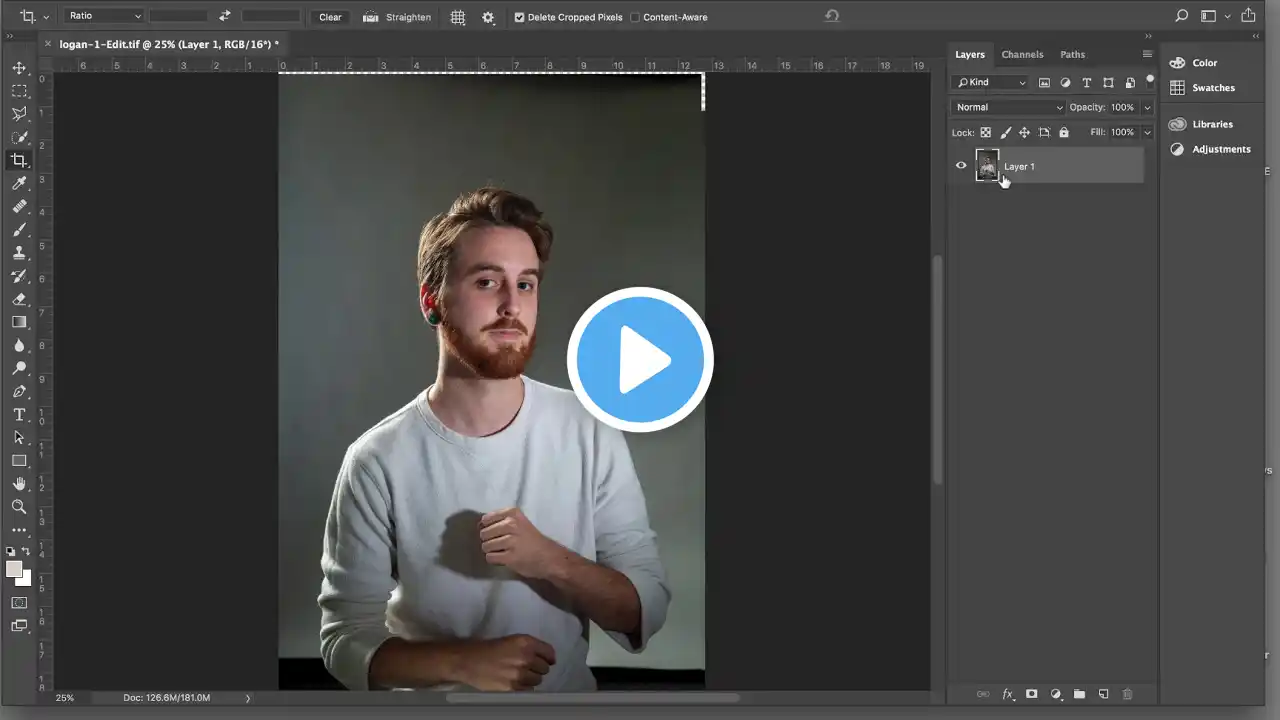
Task: Enable the Content-Aware checkbox
Action: (635, 17)
